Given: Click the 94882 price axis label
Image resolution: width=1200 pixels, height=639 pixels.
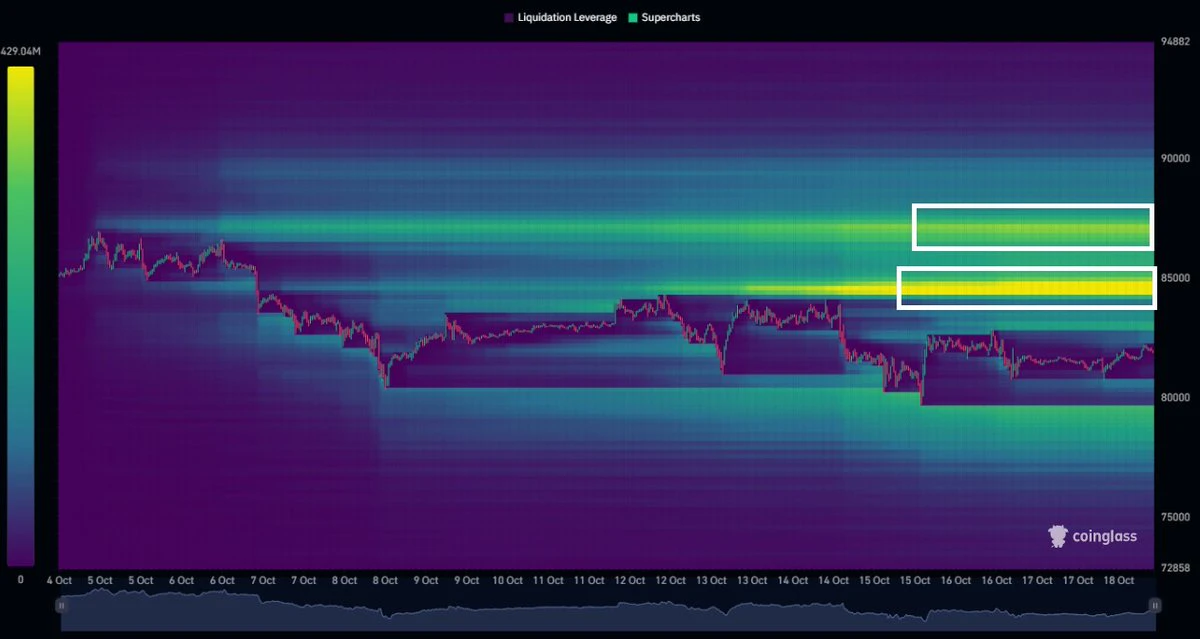Looking at the screenshot, I should pos(1176,42).
